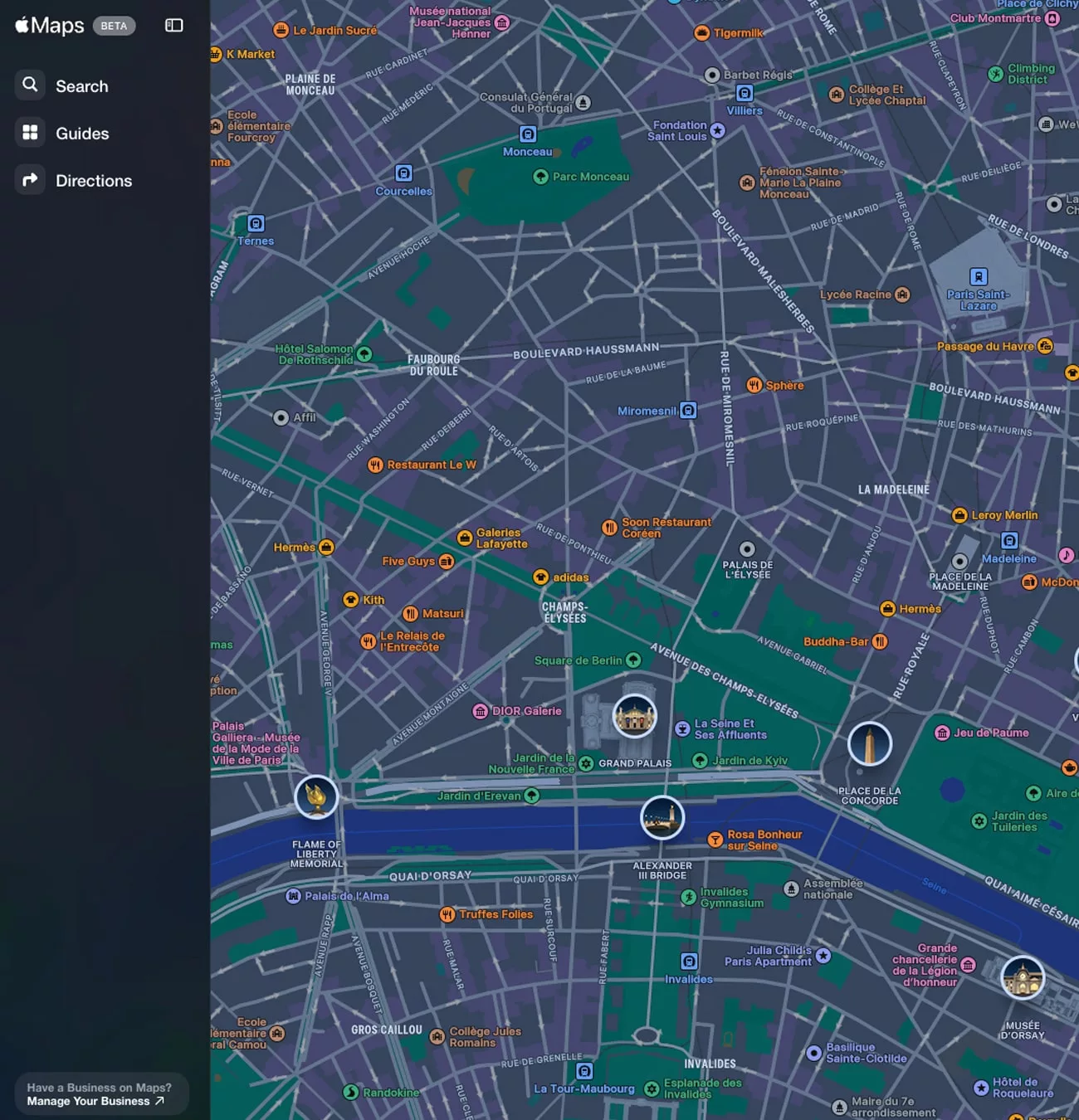Image resolution: width=1079 pixels, height=1120 pixels.
Task: Click the Miromesnil metro station icon
Action: point(688,410)
